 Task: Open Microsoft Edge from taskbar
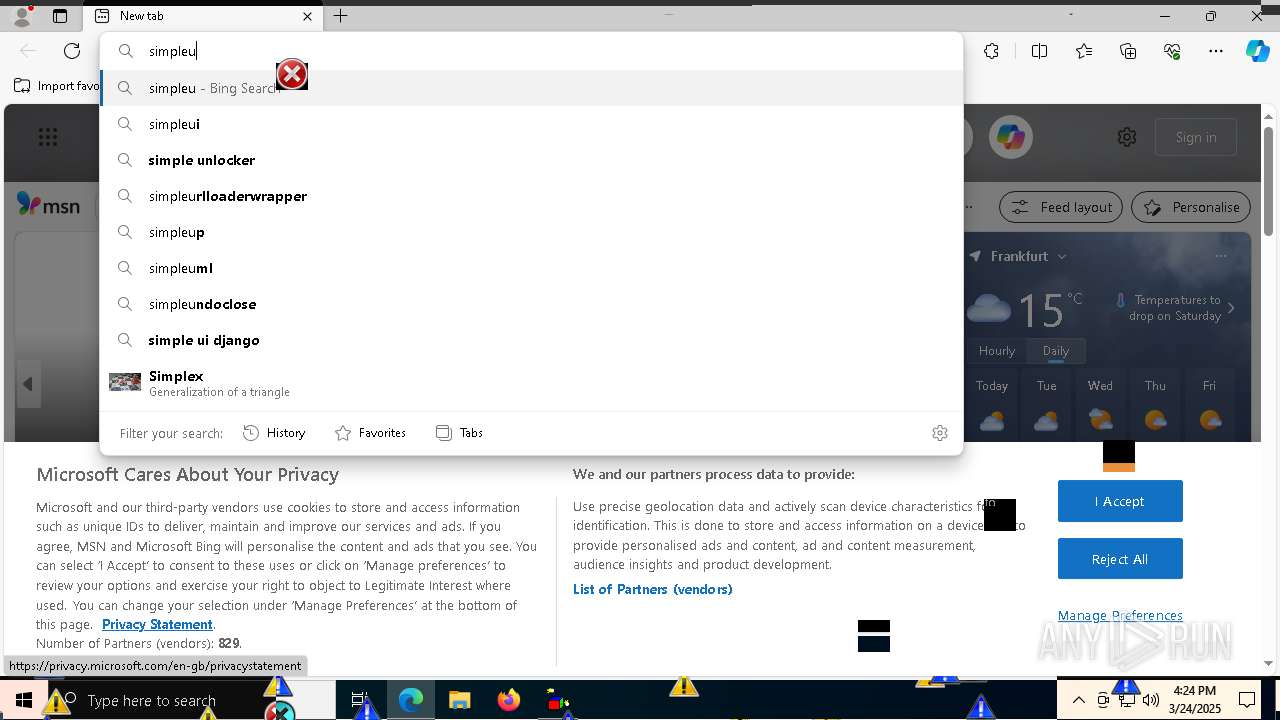pos(411,700)
